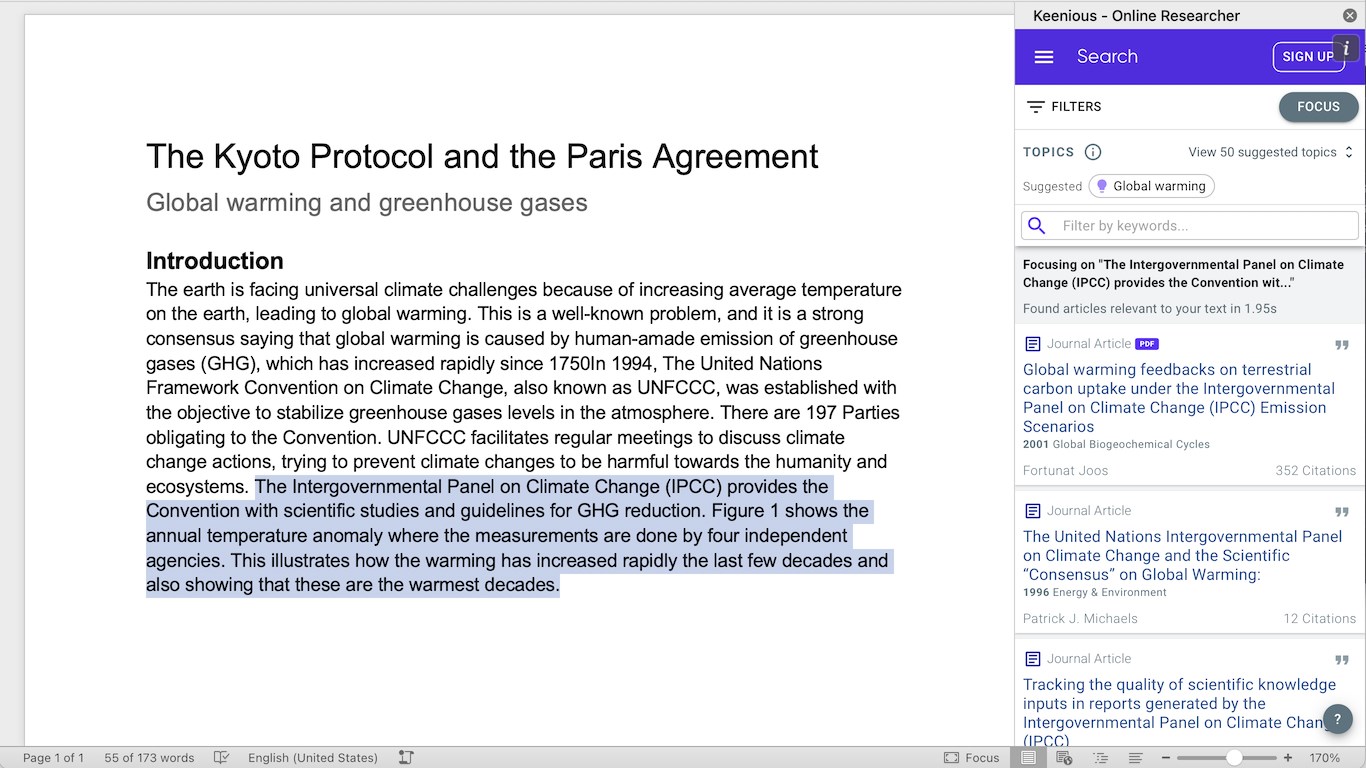The height and width of the screenshot is (768, 1366).
Task: Switch to Draft view
Action: tap(1136, 758)
